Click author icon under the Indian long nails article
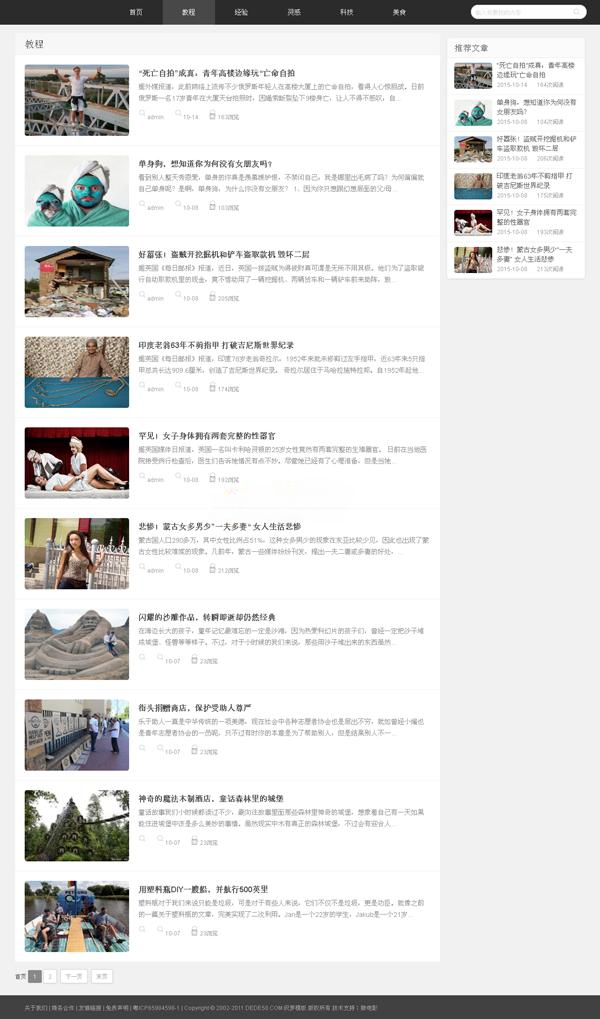This screenshot has height=1019, width=600. coord(142,388)
